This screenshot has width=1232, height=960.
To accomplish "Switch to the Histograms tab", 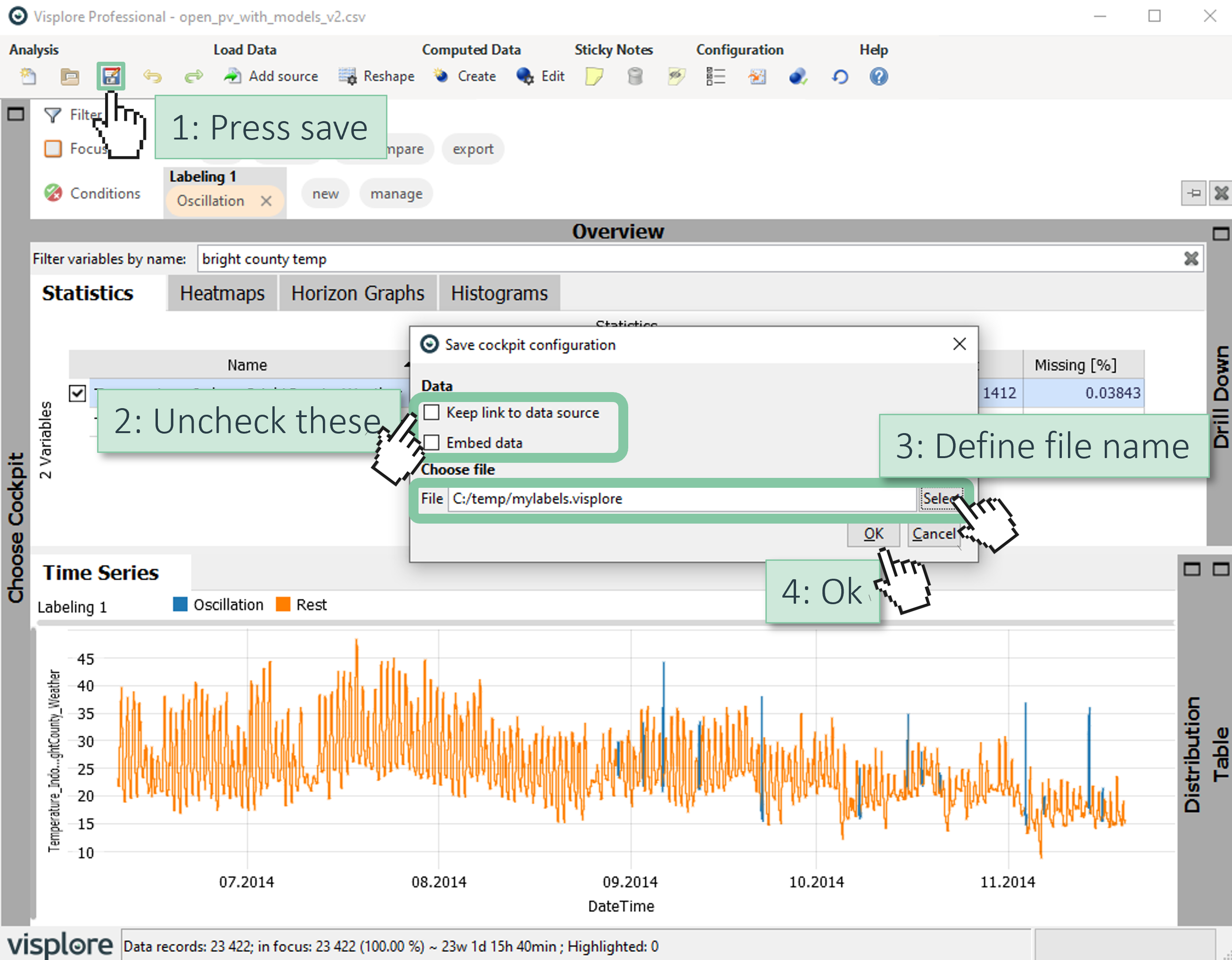I will coord(499,293).
